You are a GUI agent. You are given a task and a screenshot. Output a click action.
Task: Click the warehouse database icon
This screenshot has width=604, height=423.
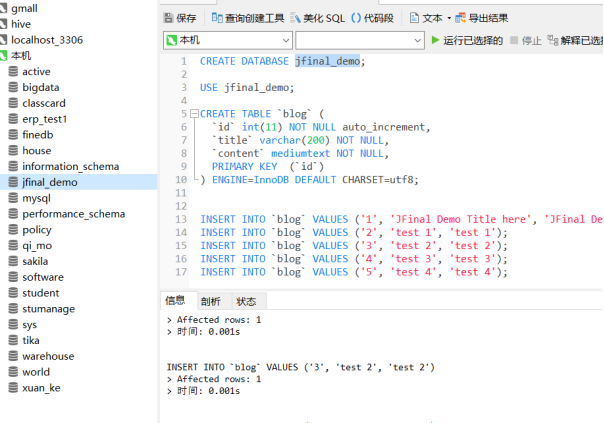13,356
